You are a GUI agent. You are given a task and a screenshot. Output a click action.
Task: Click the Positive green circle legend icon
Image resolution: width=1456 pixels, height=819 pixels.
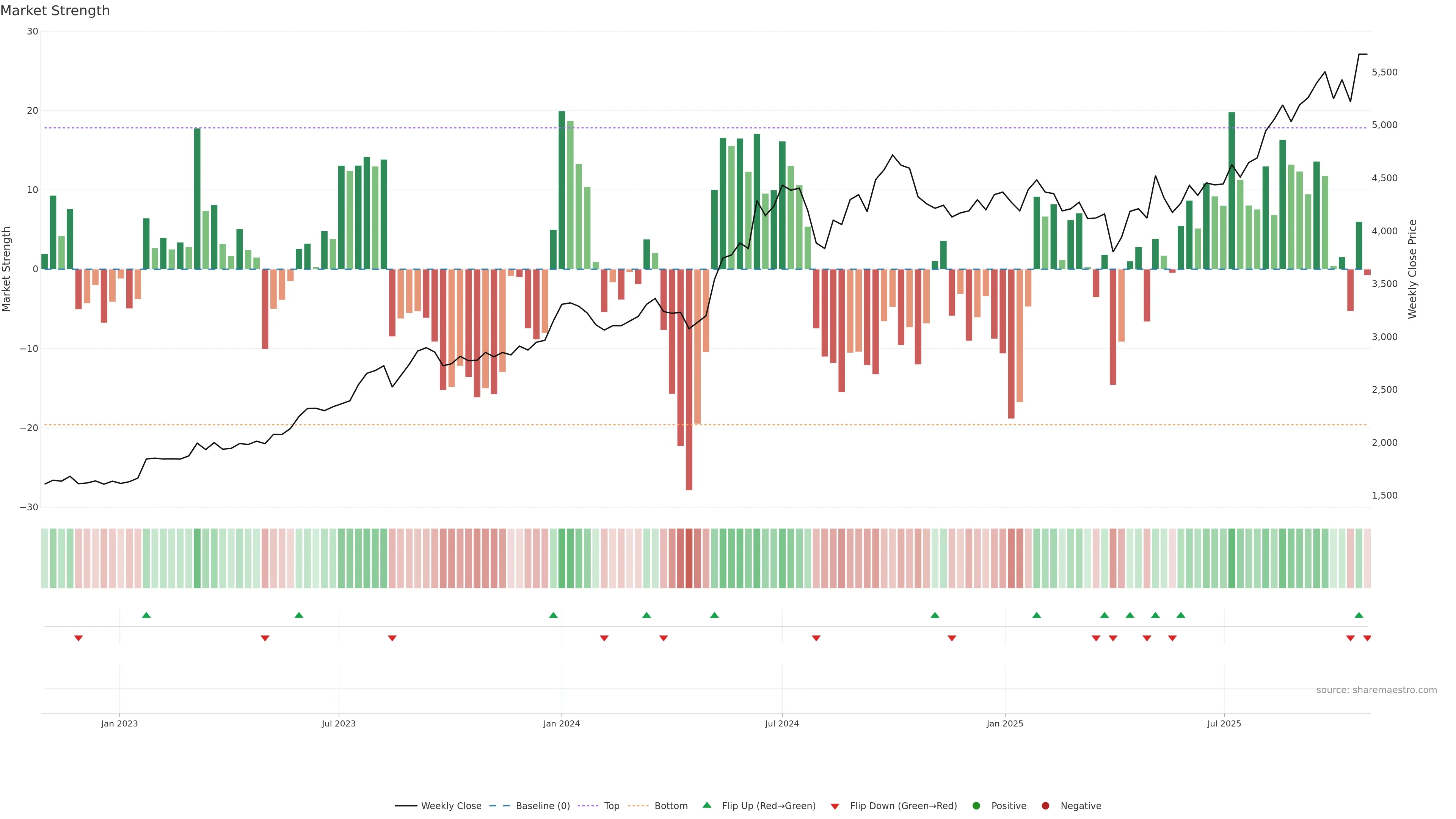click(976, 806)
